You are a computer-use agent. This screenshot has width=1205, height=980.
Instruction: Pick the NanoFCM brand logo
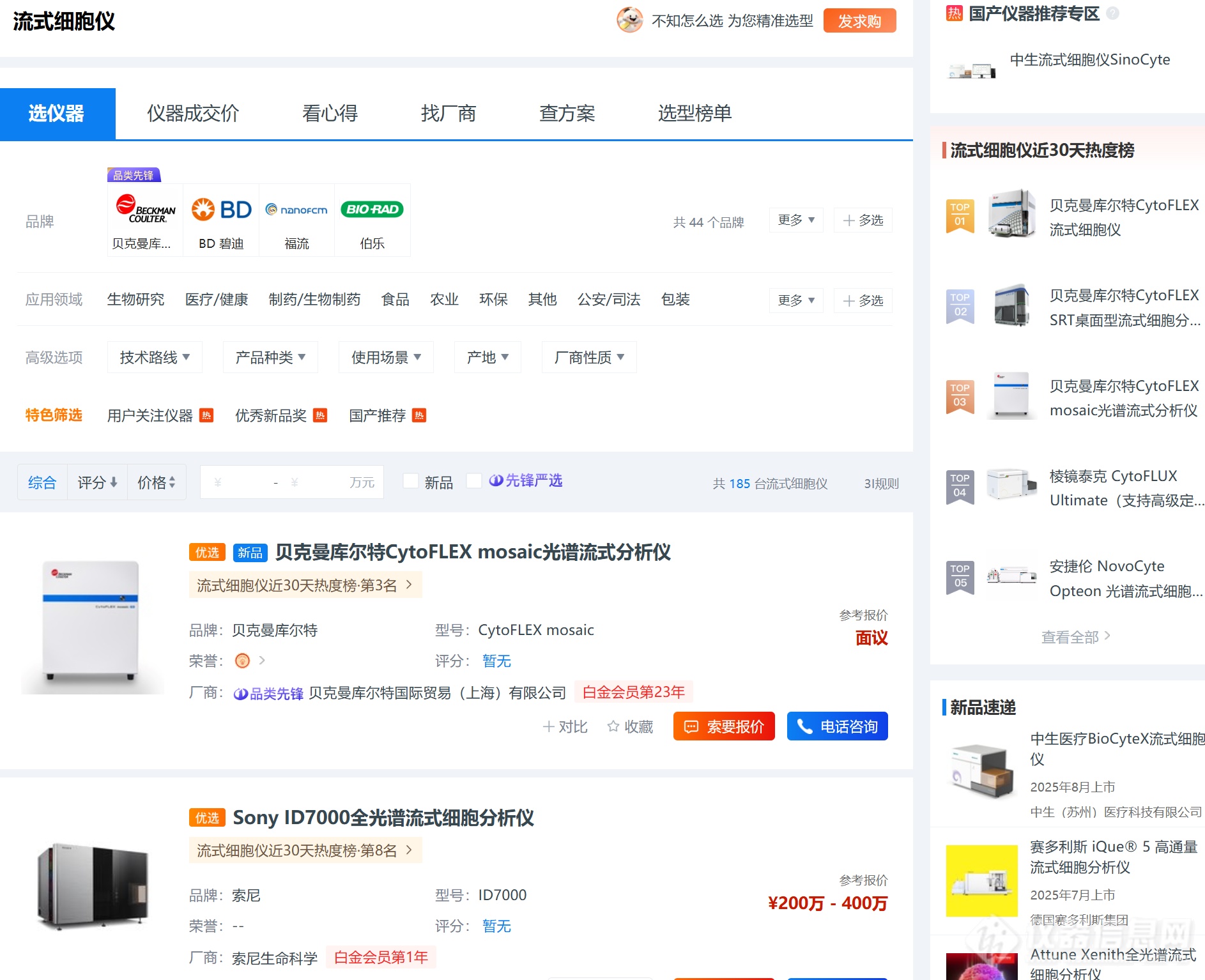tap(296, 210)
